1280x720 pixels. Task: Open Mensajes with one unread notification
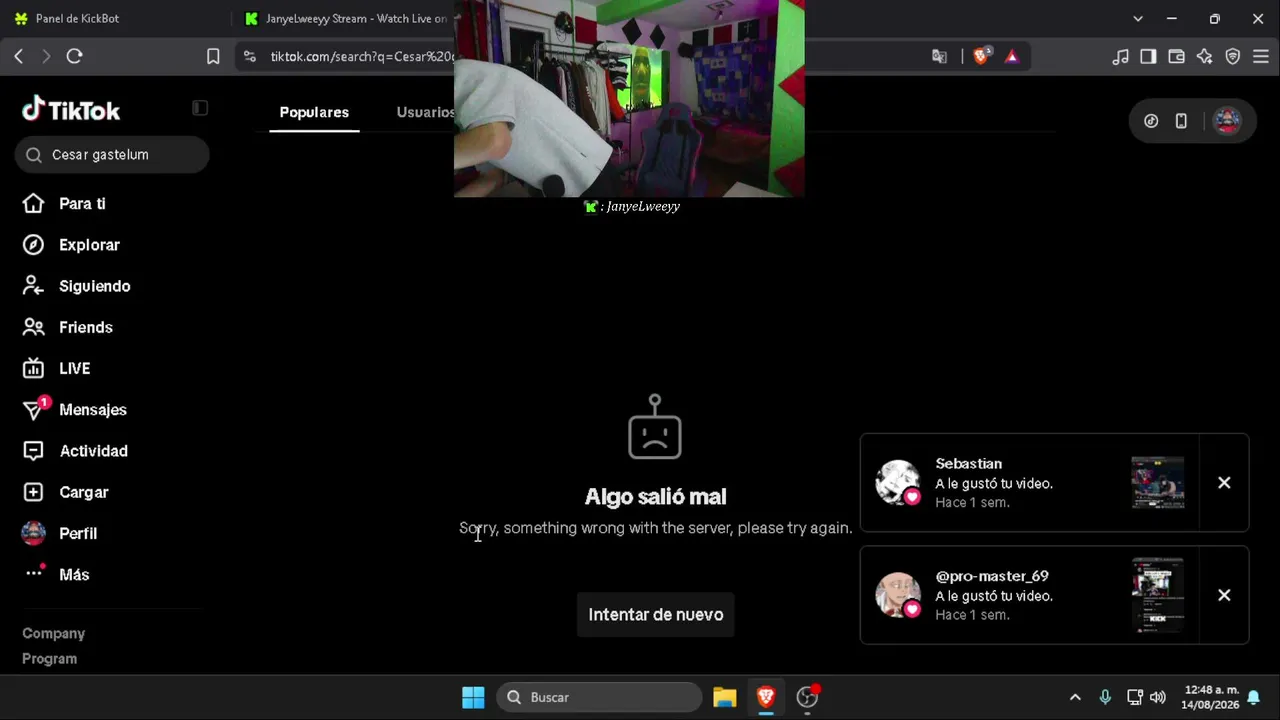click(92, 410)
